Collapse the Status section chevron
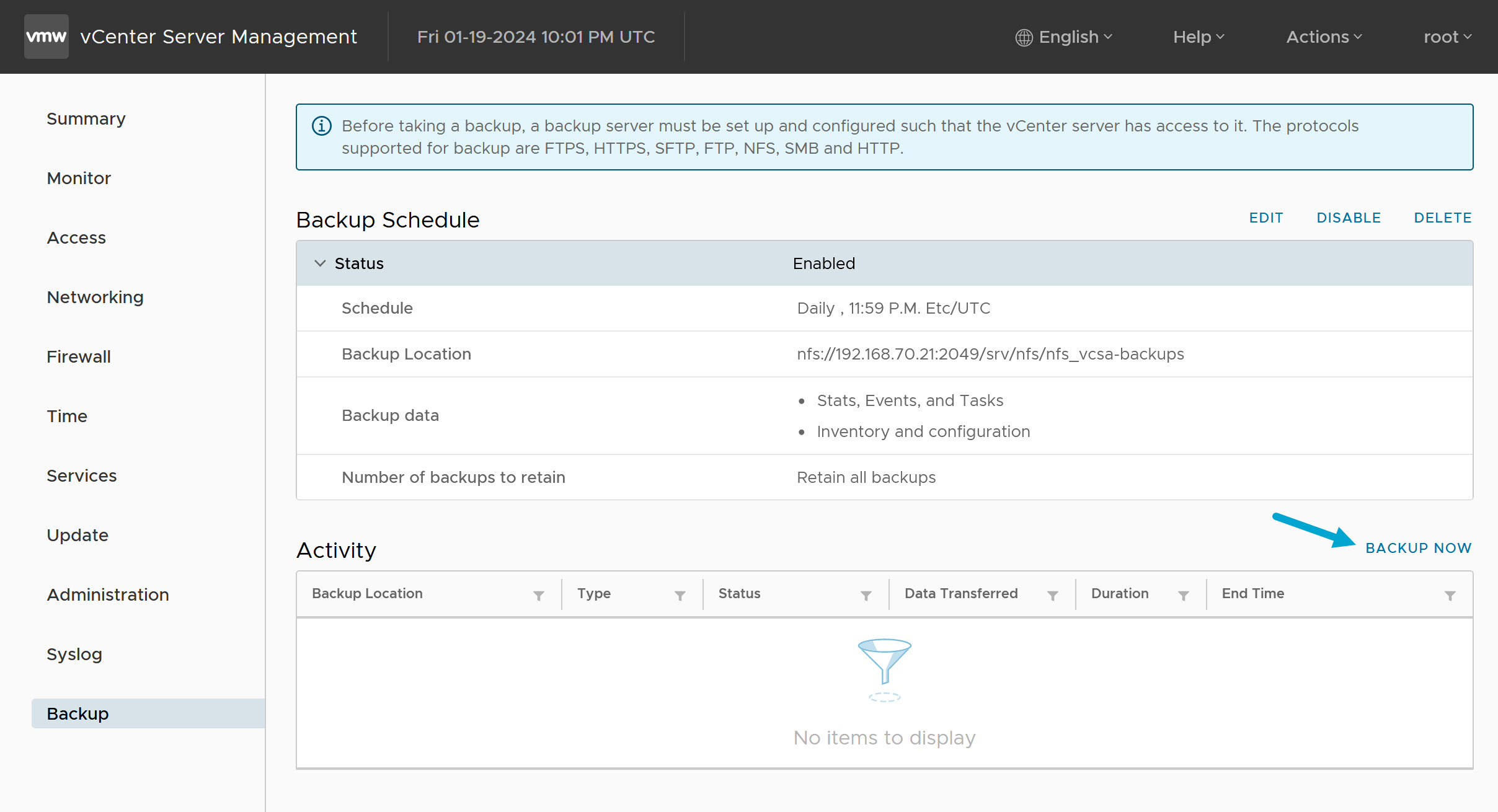The width and height of the screenshot is (1498, 812). [319, 263]
